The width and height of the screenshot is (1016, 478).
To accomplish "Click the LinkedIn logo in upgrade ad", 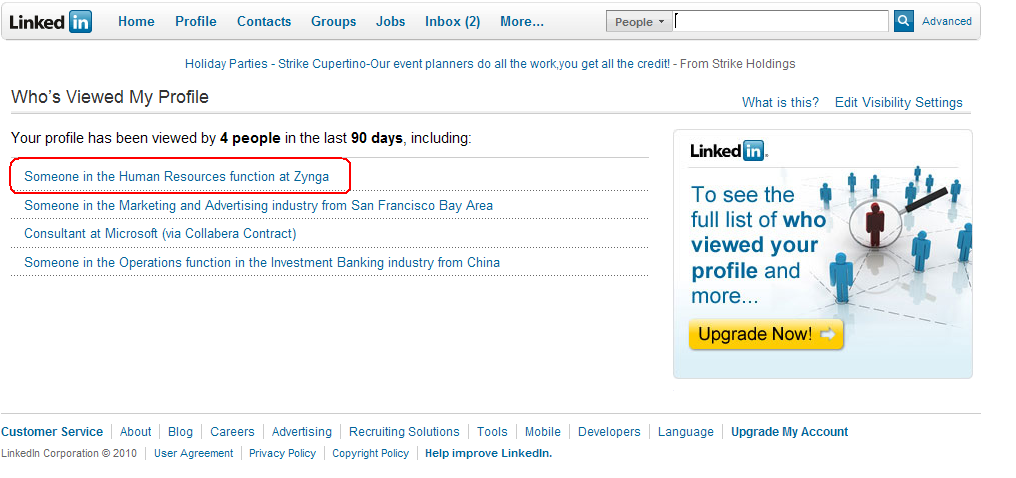I will point(729,151).
